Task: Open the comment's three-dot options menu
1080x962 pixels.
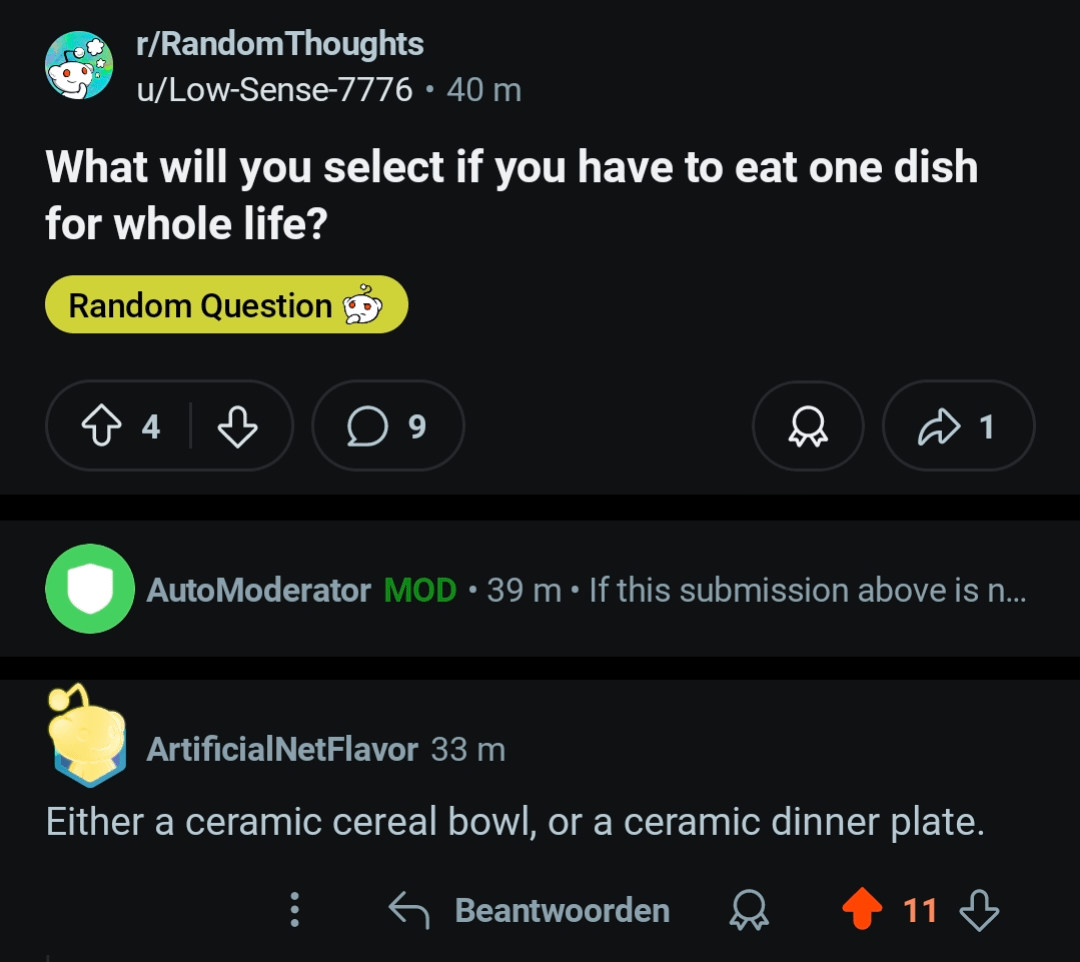Action: [x=294, y=910]
